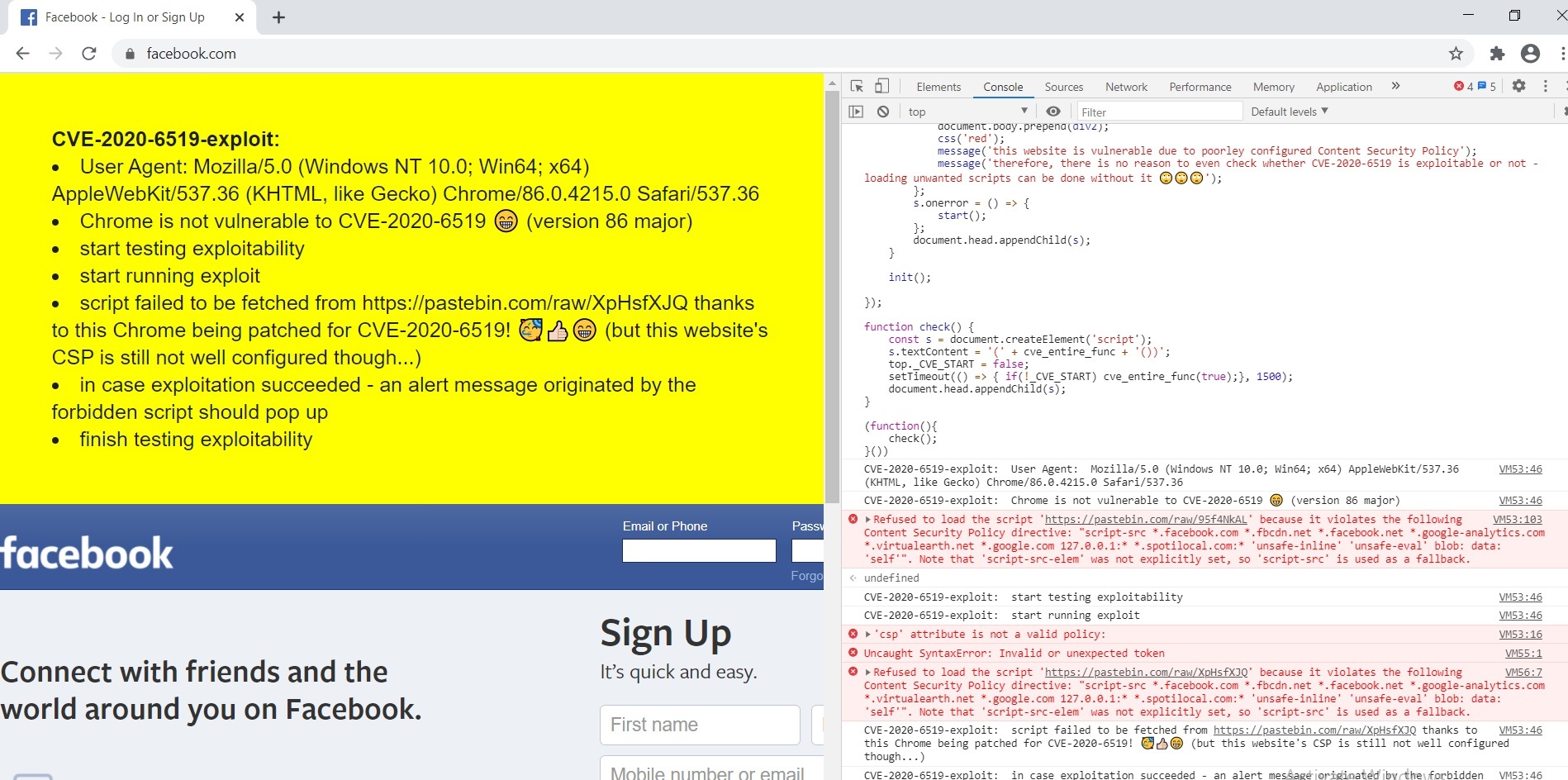Open the Memory panel
1568x780 pixels.
click(1274, 87)
